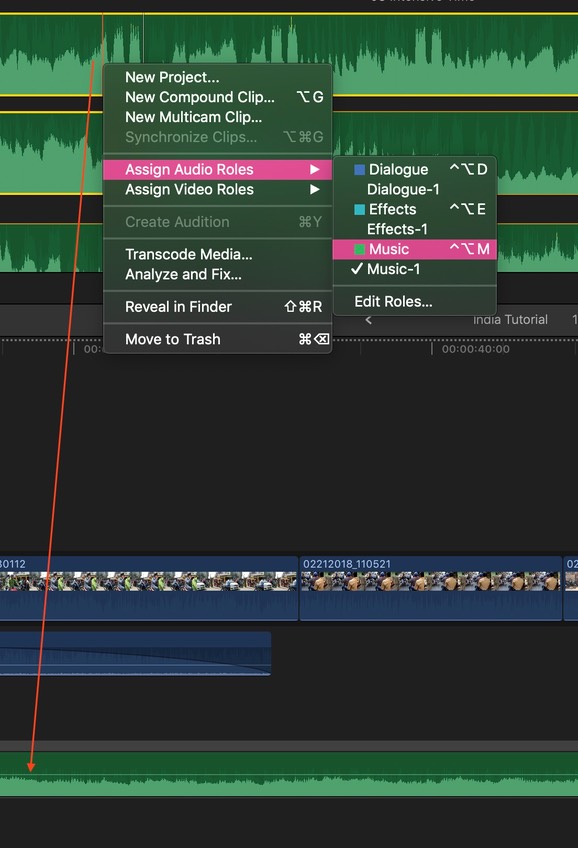
Task: Click the green Music role color square
Action: 359,249
